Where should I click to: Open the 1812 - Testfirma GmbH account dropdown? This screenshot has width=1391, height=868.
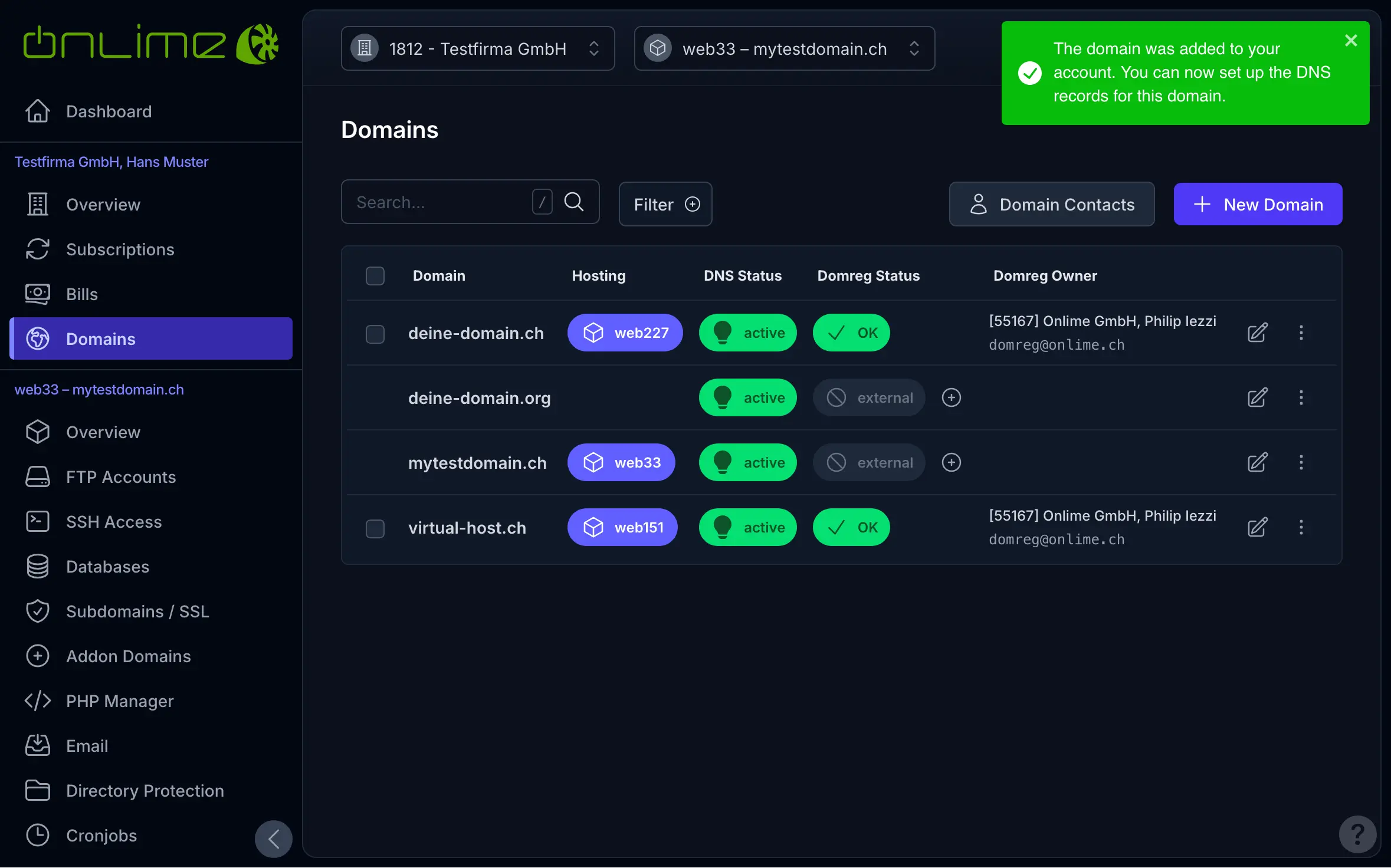pos(477,48)
